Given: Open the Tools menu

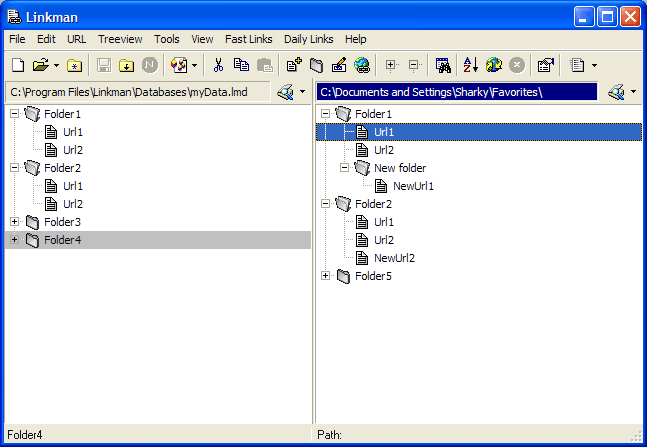Looking at the screenshot, I should (x=167, y=39).
